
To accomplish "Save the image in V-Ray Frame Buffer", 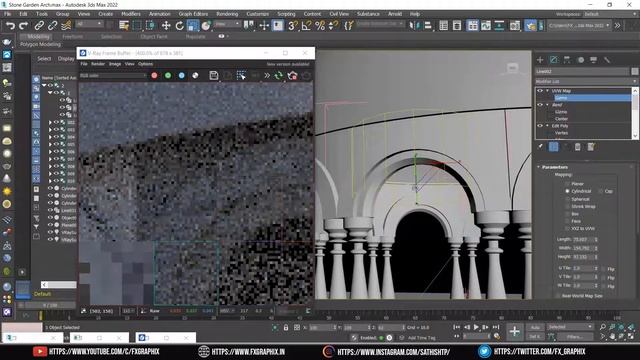I will tap(213, 76).
